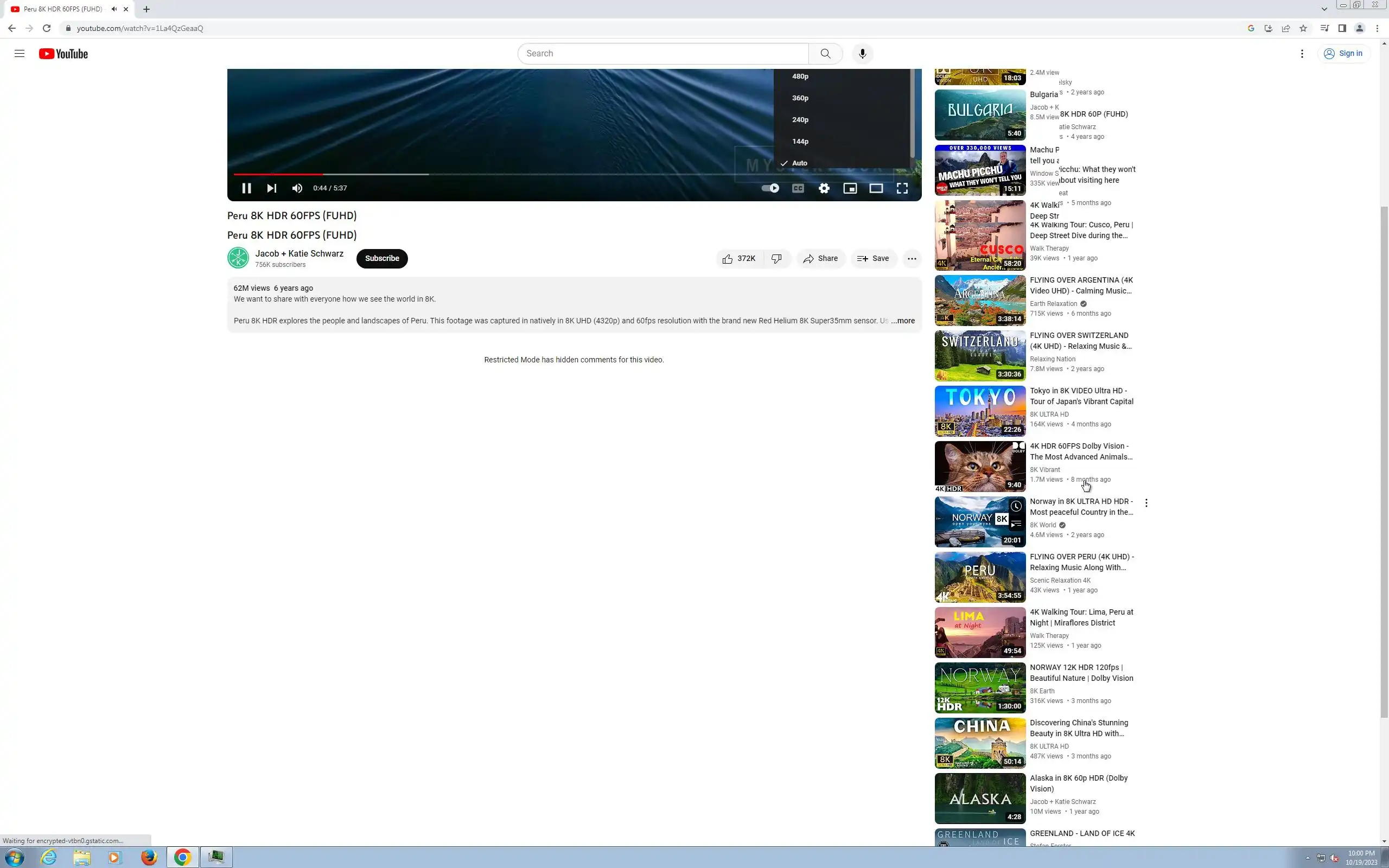This screenshot has height=868, width=1389.
Task: Select Auto quality option
Action: point(800,163)
